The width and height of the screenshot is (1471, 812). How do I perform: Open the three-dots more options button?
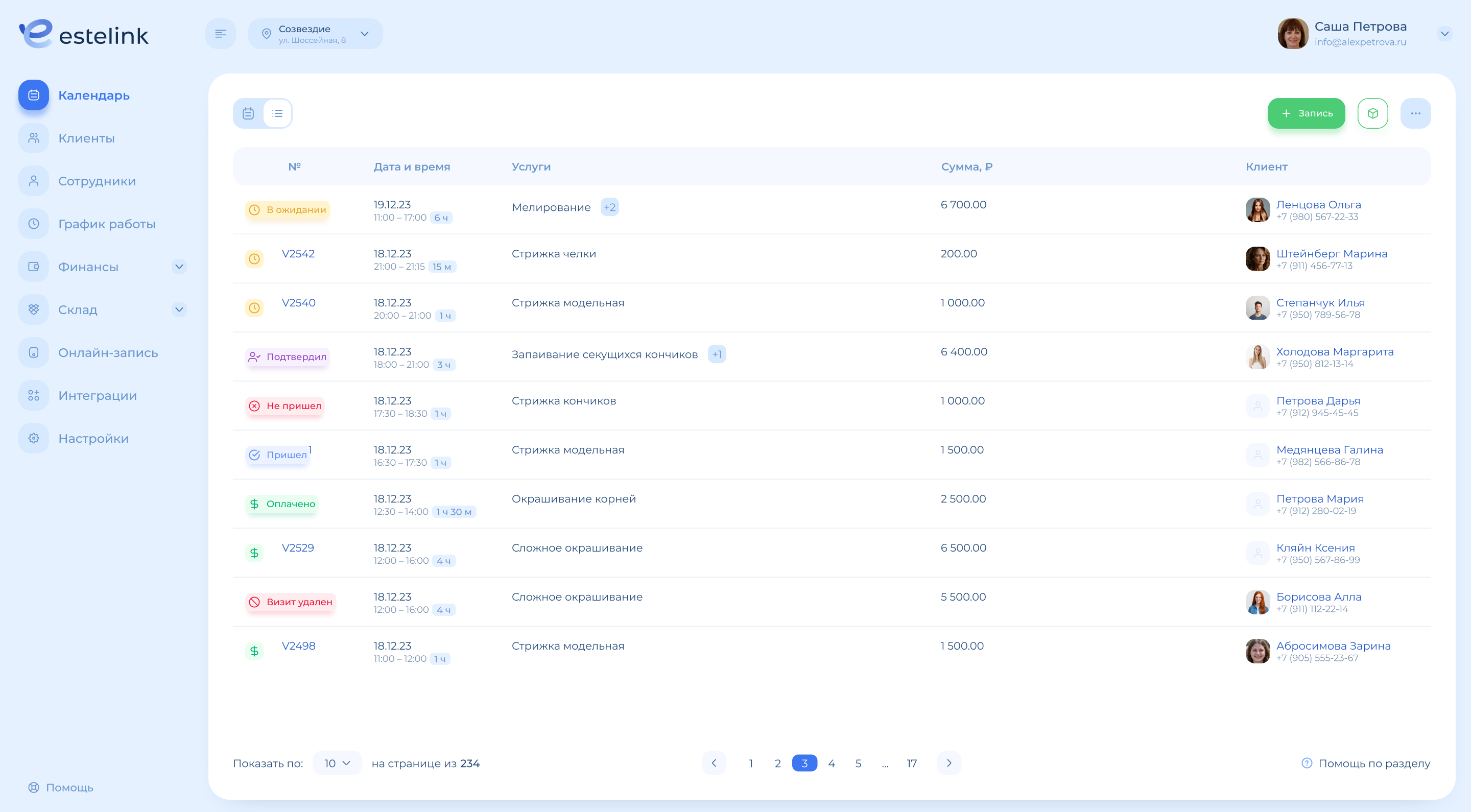[1416, 113]
